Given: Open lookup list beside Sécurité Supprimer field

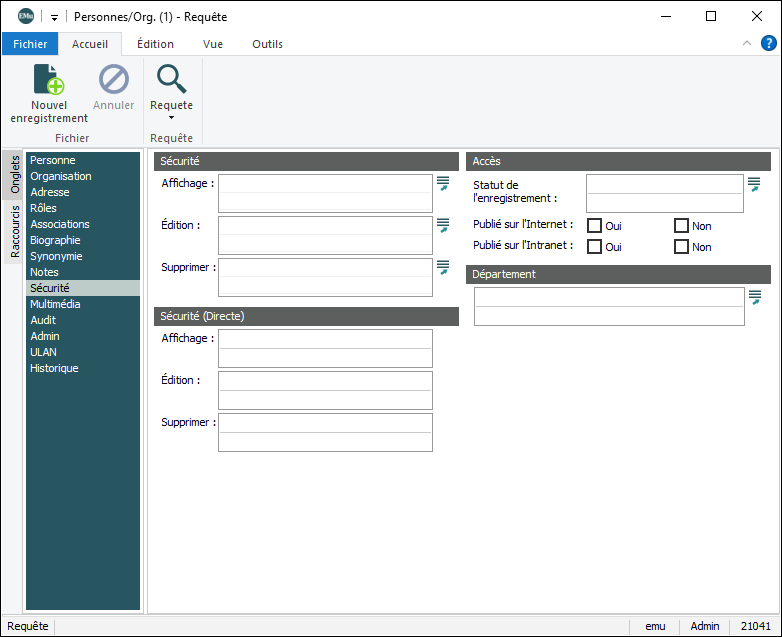Looking at the screenshot, I should coord(443,267).
